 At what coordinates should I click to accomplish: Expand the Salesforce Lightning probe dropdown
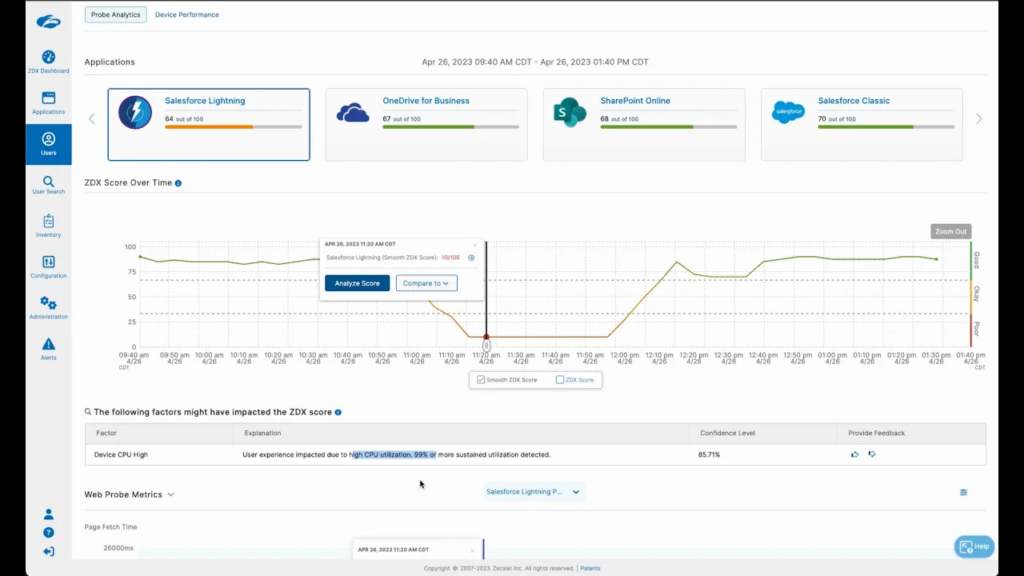point(534,492)
